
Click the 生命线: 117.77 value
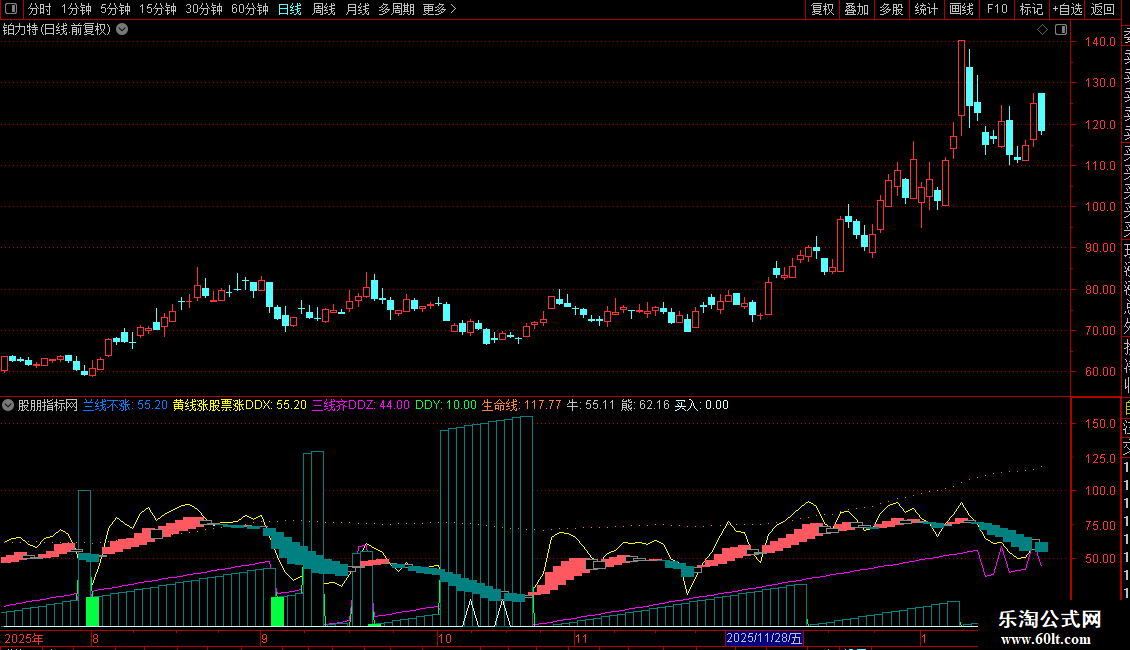[521, 405]
